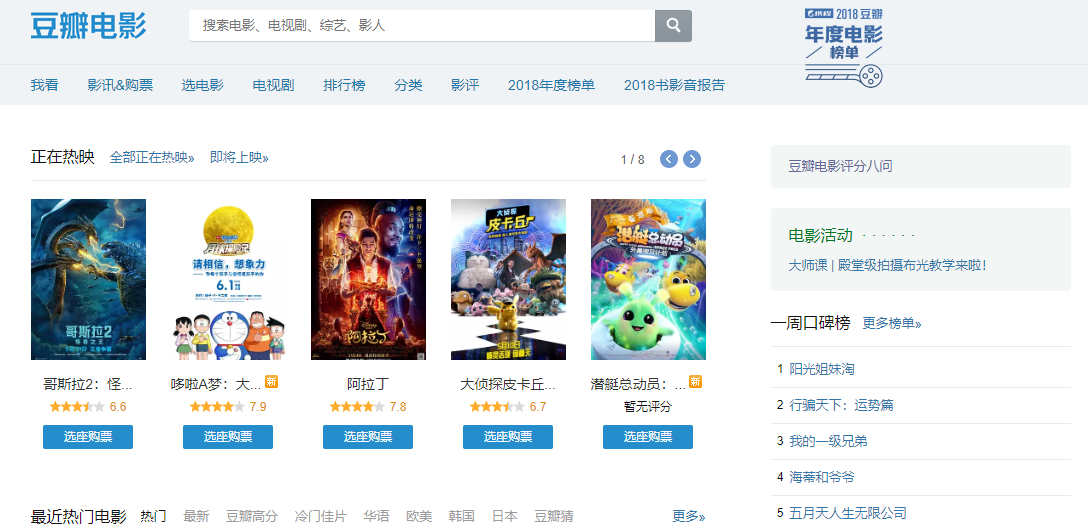This screenshot has height=529, width=1088.
Task: Click the star rating of 阿拉丁
Action: click(x=357, y=407)
